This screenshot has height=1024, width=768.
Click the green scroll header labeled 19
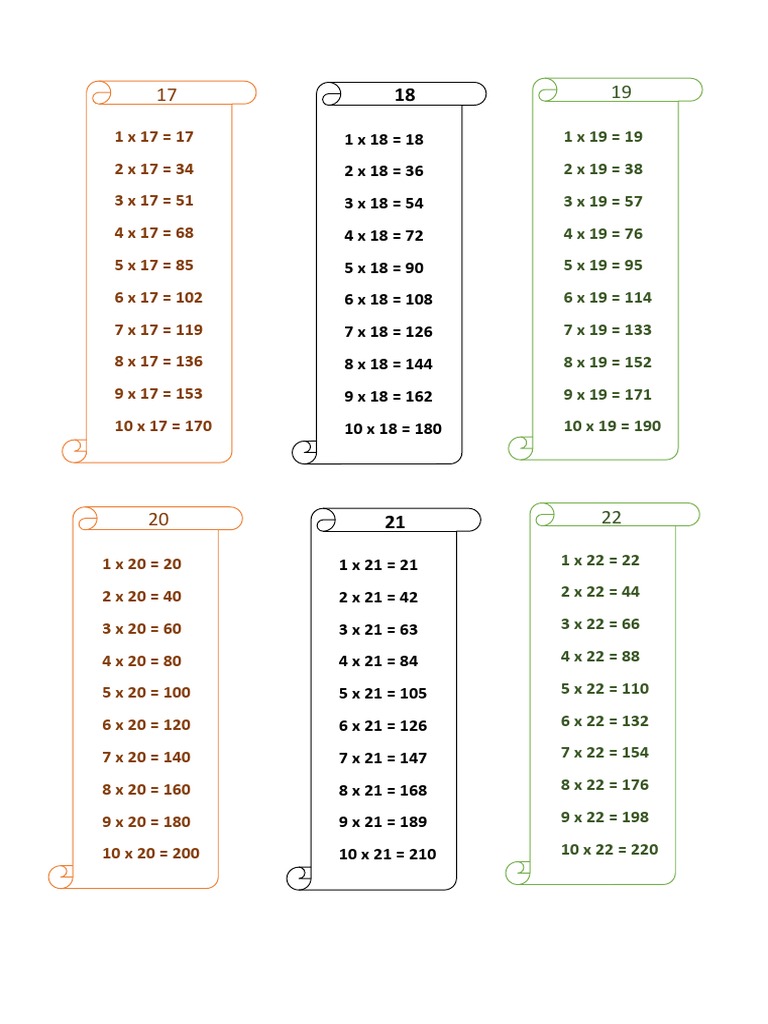(x=621, y=92)
